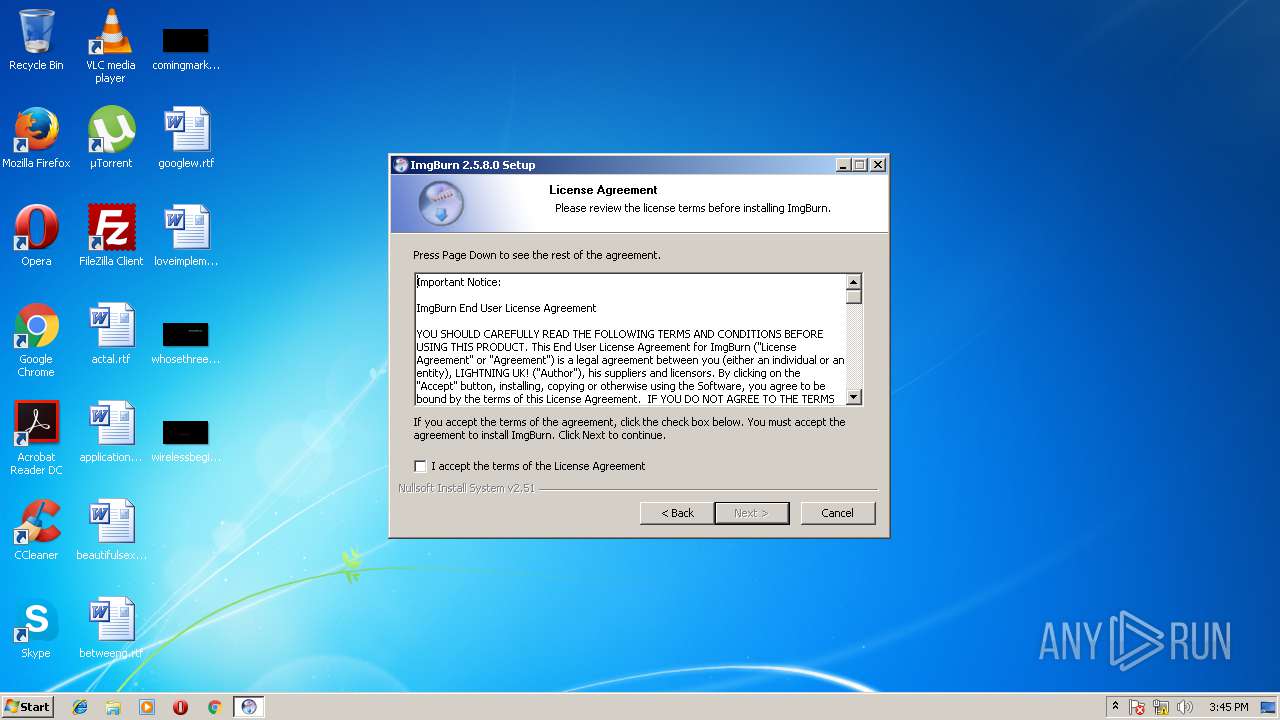Click 'Press Page Down' instruction text
Image resolution: width=1280 pixels, height=720 pixels.
537,255
